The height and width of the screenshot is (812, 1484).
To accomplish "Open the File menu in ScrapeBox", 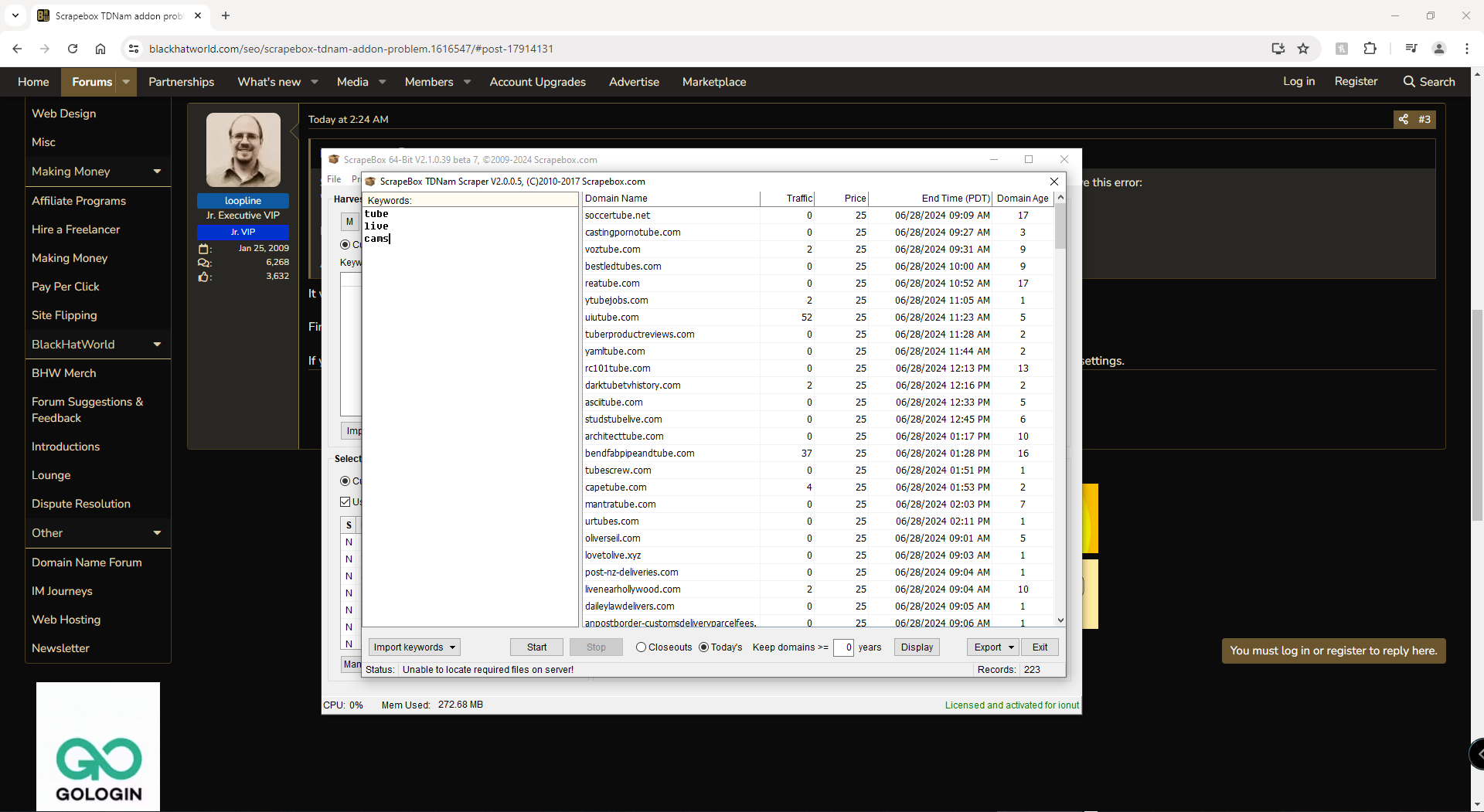I will [x=334, y=179].
